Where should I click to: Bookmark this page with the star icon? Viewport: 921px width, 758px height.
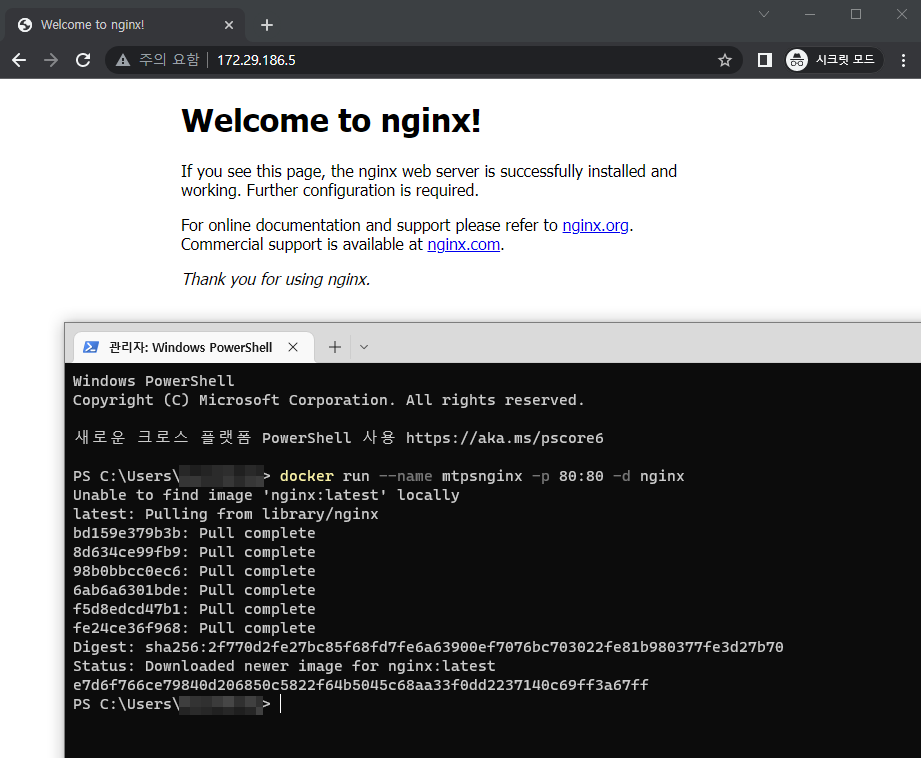pyautogui.click(x=725, y=60)
